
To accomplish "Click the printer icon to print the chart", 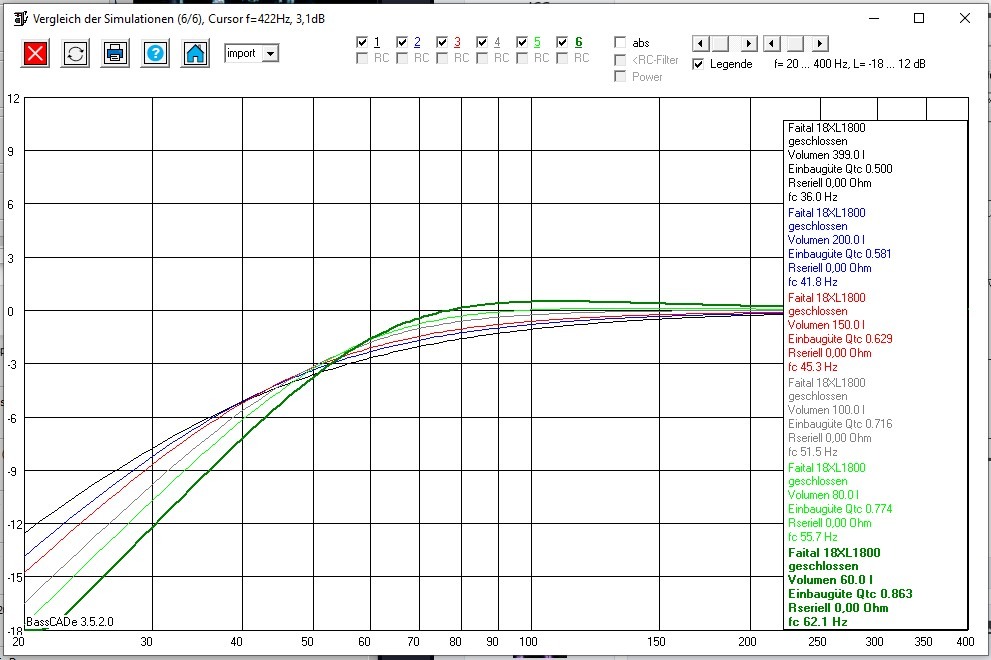I will [115, 54].
